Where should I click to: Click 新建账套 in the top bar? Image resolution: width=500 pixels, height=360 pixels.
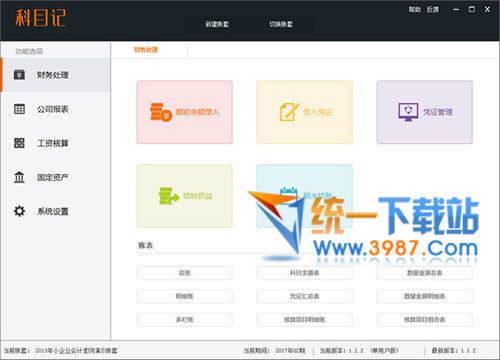pyautogui.click(x=217, y=24)
